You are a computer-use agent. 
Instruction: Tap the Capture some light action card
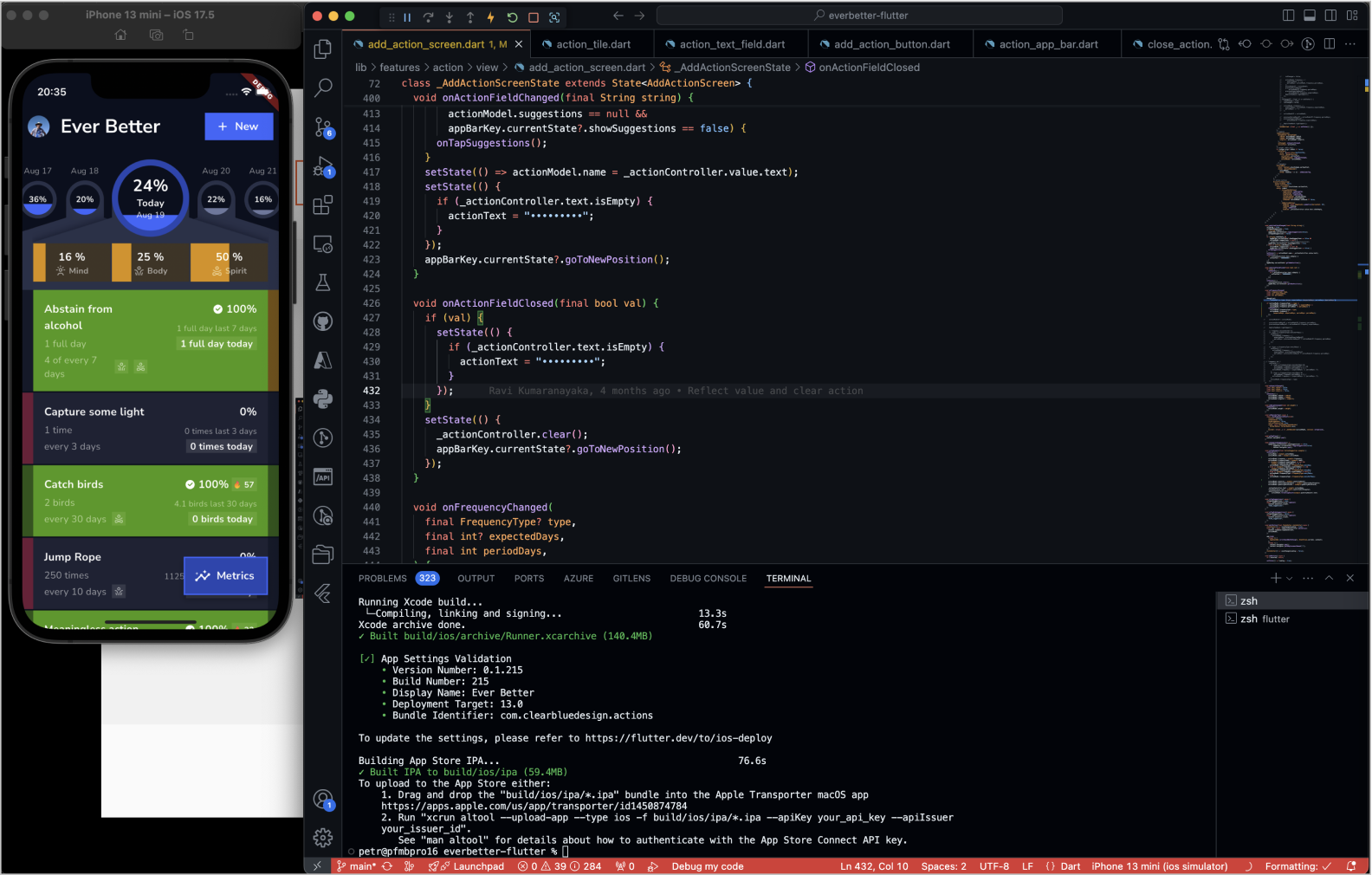[x=151, y=429]
